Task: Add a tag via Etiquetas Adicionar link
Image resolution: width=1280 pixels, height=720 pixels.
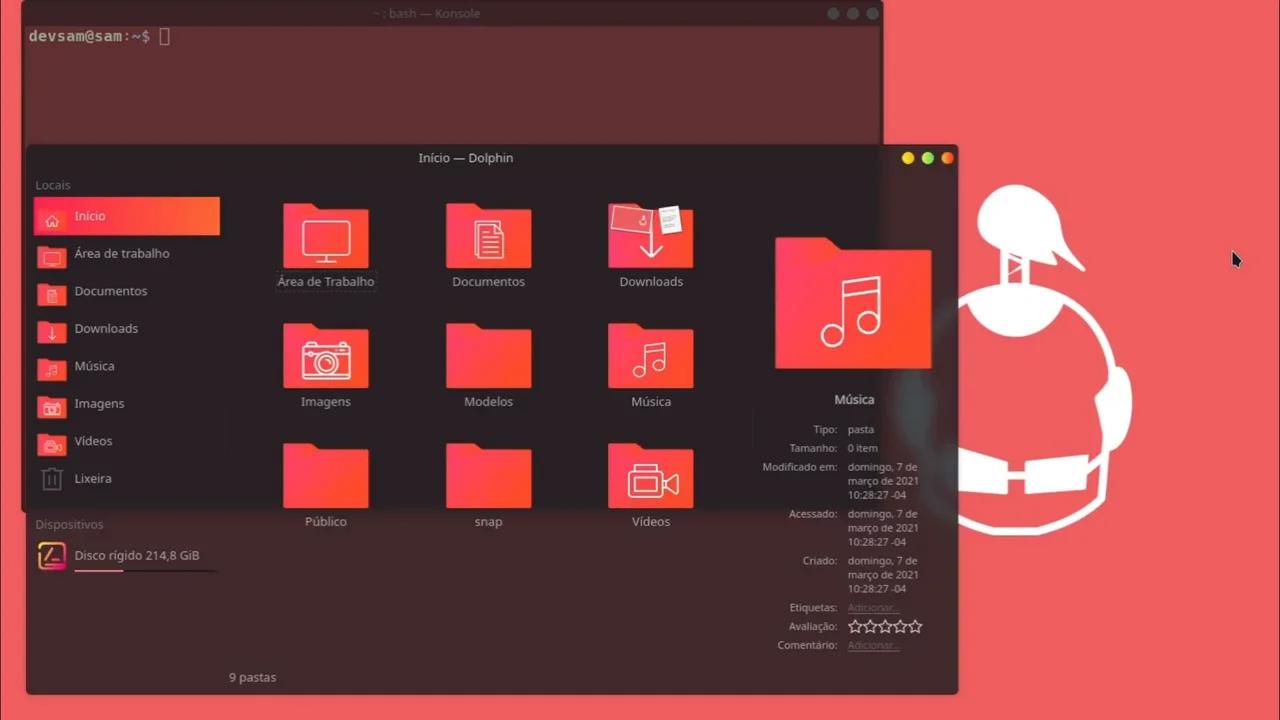Action: coord(874,608)
